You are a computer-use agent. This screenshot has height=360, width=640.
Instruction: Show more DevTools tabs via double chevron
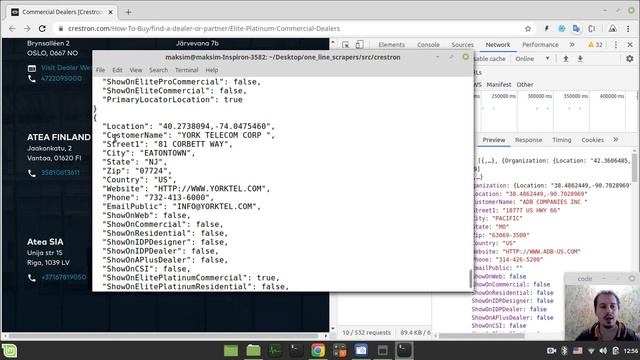click(572, 44)
